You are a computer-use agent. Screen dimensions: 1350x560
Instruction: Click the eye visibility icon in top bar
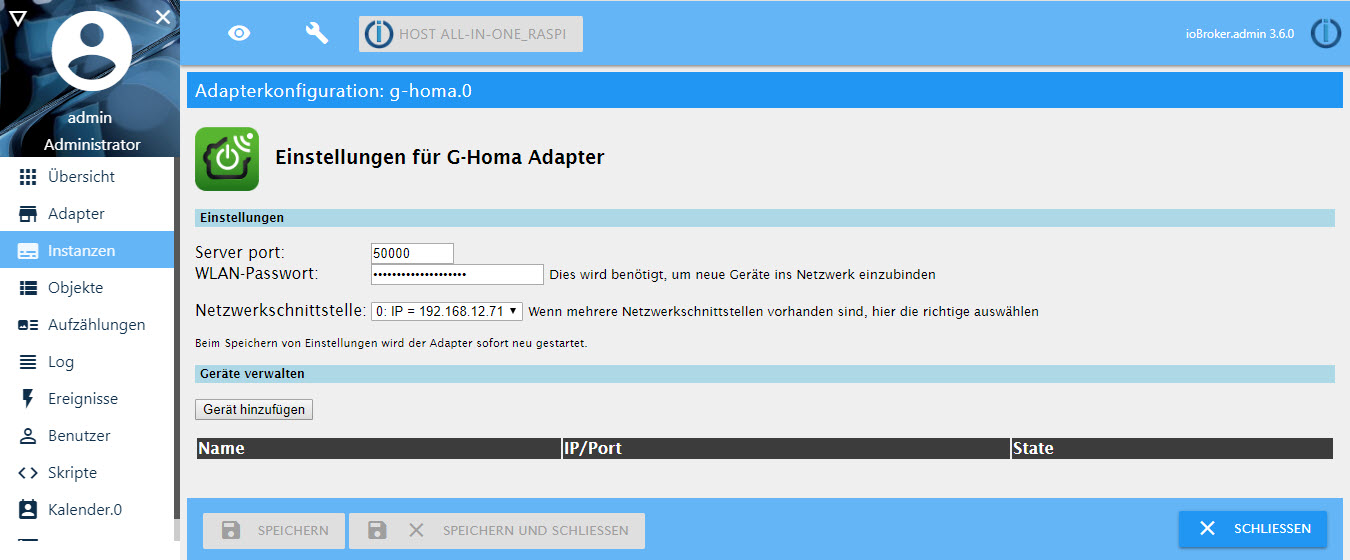pos(239,33)
